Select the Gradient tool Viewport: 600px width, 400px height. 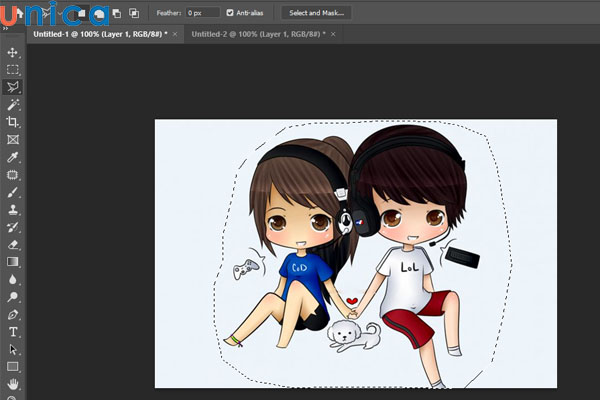[x=13, y=262]
